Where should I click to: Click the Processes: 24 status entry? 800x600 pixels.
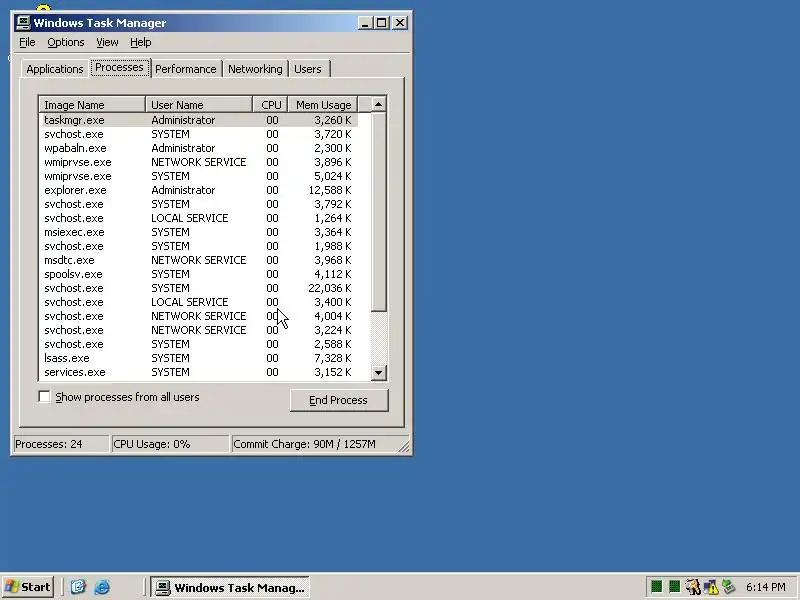(x=61, y=444)
